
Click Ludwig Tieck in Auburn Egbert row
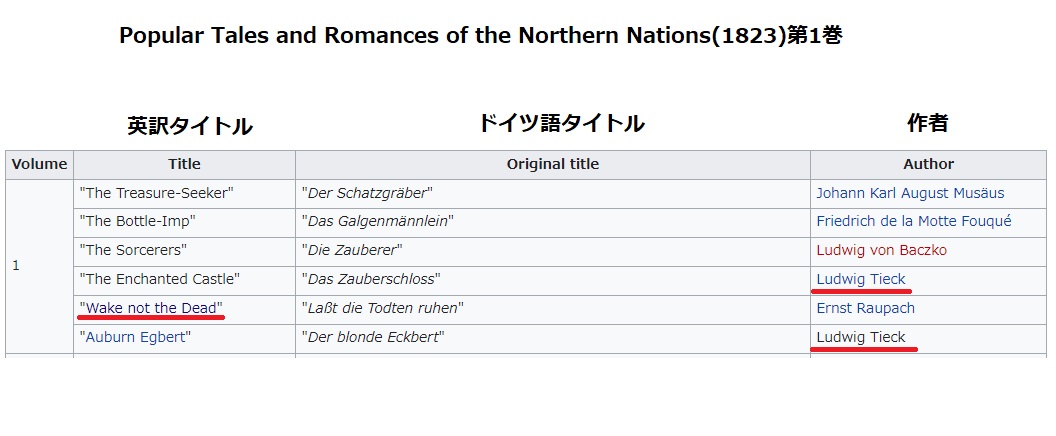(861, 338)
